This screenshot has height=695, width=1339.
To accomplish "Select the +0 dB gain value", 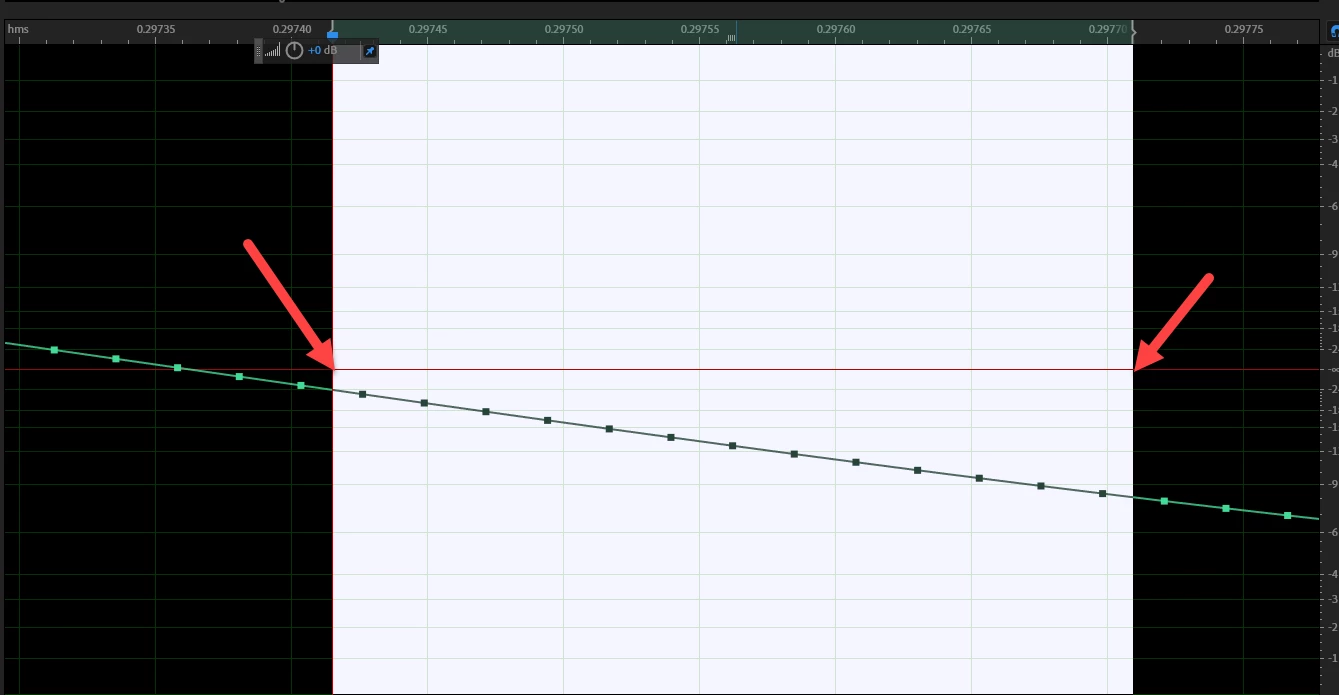I will click(321, 51).
